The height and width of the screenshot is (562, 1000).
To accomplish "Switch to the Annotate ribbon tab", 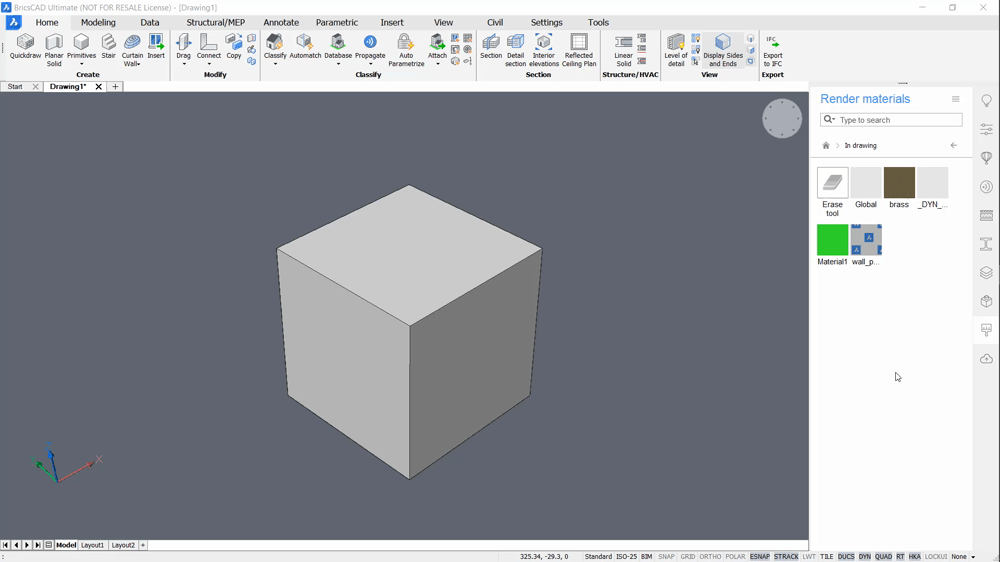I will point(281,22).
